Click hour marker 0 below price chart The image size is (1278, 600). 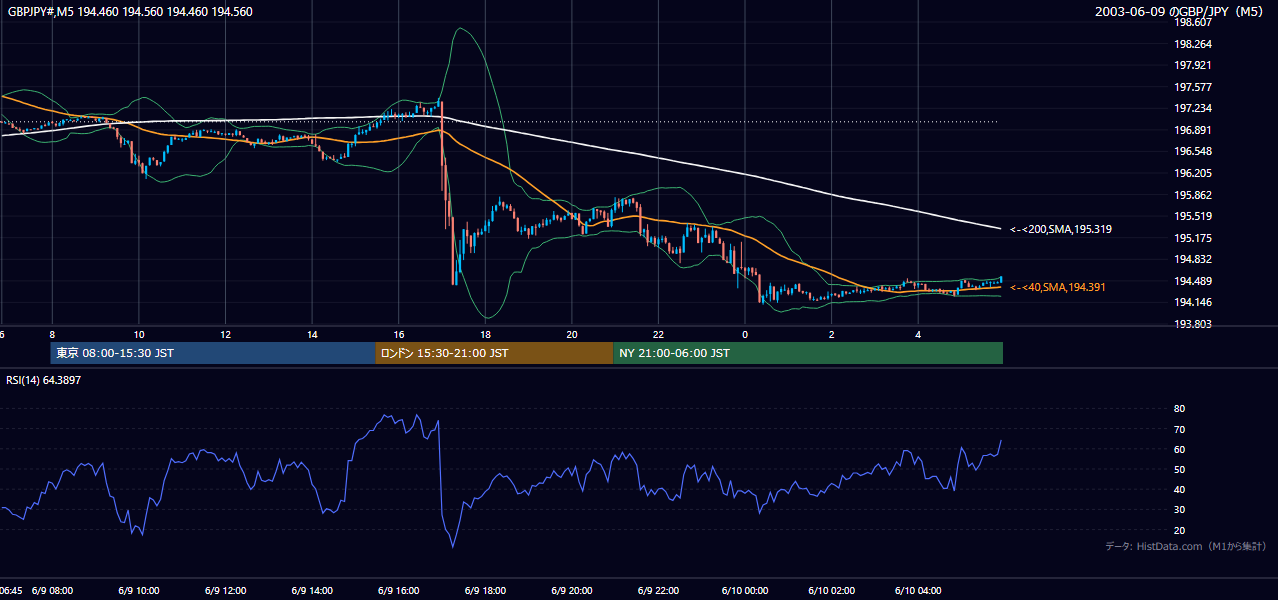(745, 334)
